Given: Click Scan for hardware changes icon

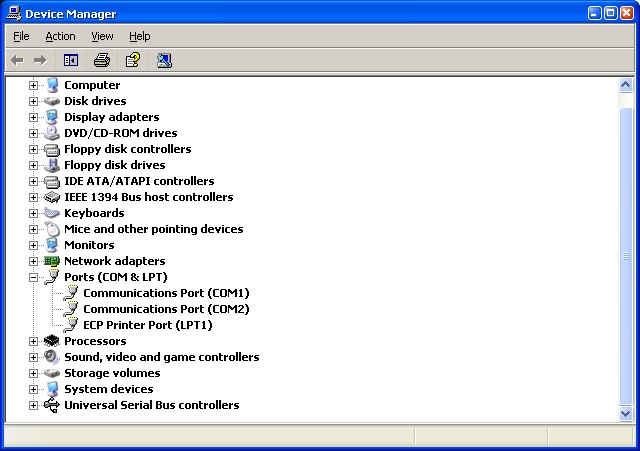Looking at the screenshot, I should 164,60.
